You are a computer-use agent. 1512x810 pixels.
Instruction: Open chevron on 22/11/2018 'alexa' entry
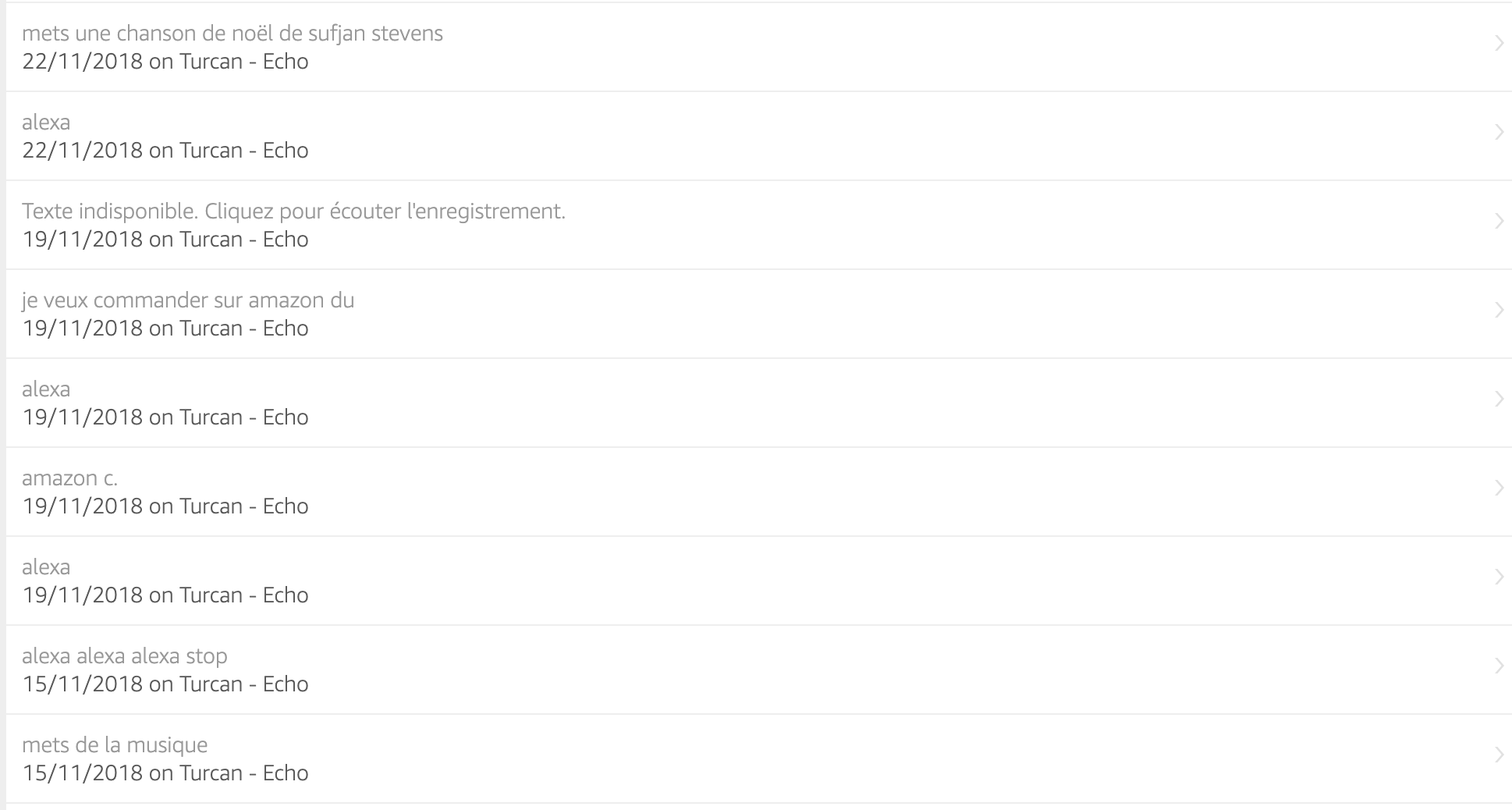pyautogui.click(x=1499, y=133)
